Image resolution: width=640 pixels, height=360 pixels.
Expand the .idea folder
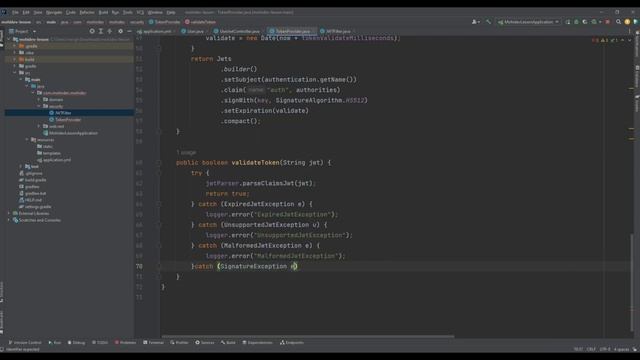tap(15, 53)
